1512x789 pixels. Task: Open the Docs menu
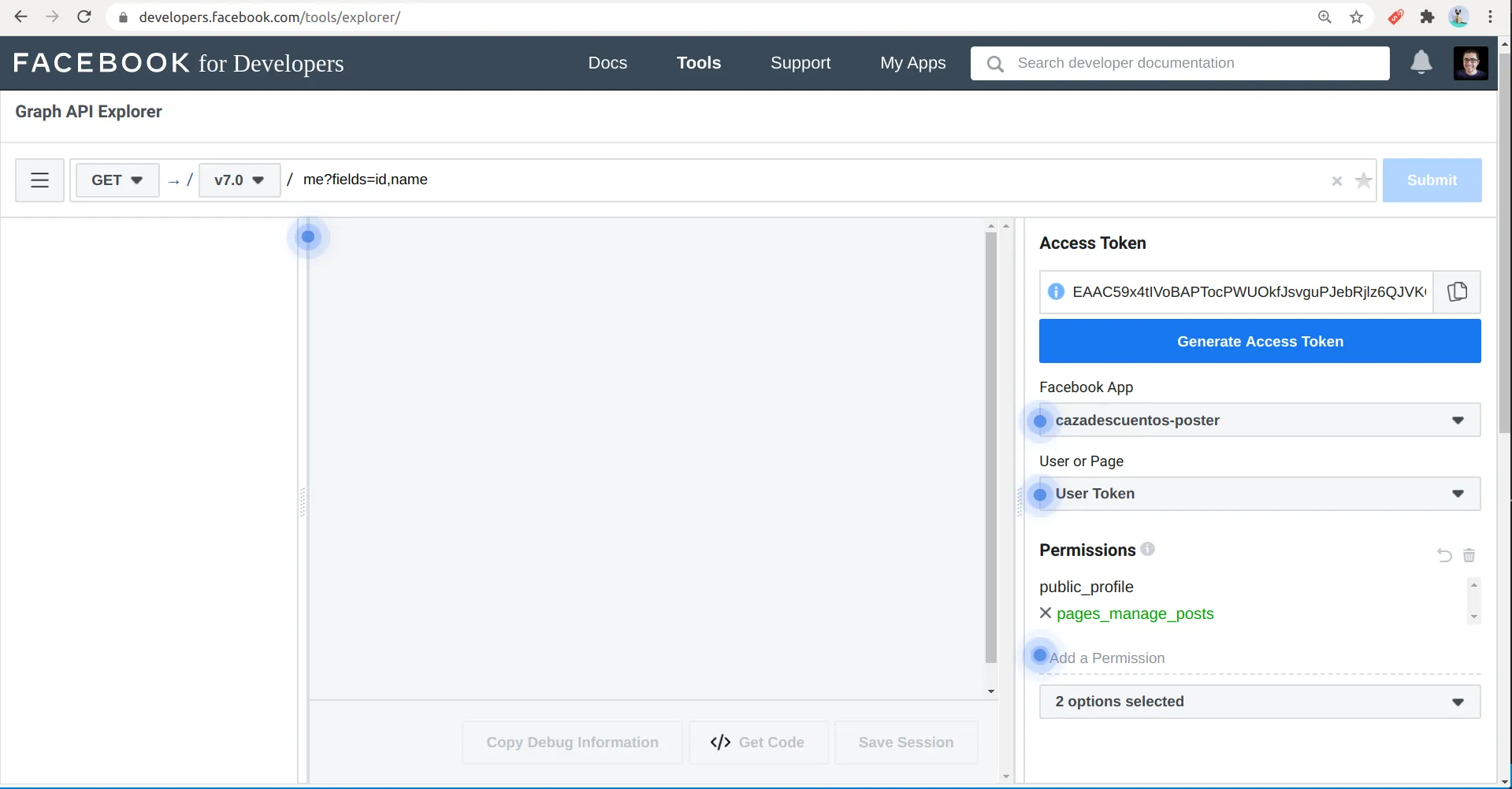[x=607, y=63]
